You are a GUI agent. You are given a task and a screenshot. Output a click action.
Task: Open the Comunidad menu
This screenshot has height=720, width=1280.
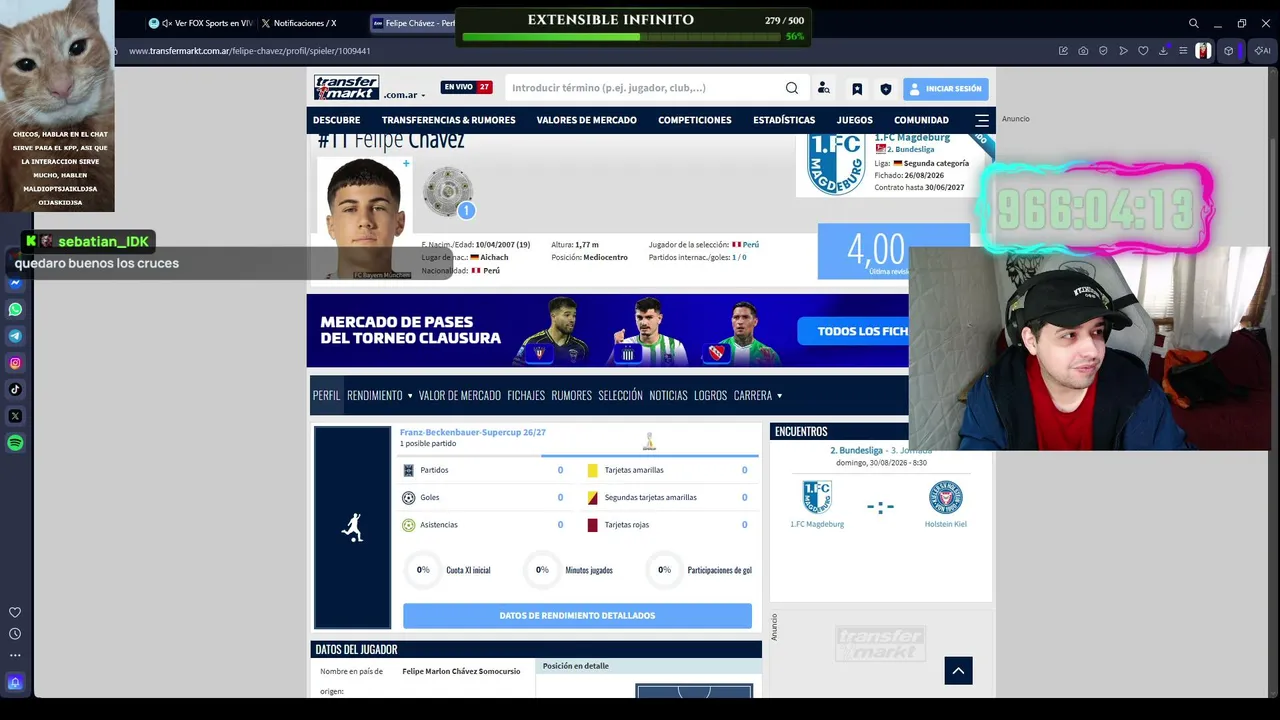pyautogui.click(x=921, y=120)
